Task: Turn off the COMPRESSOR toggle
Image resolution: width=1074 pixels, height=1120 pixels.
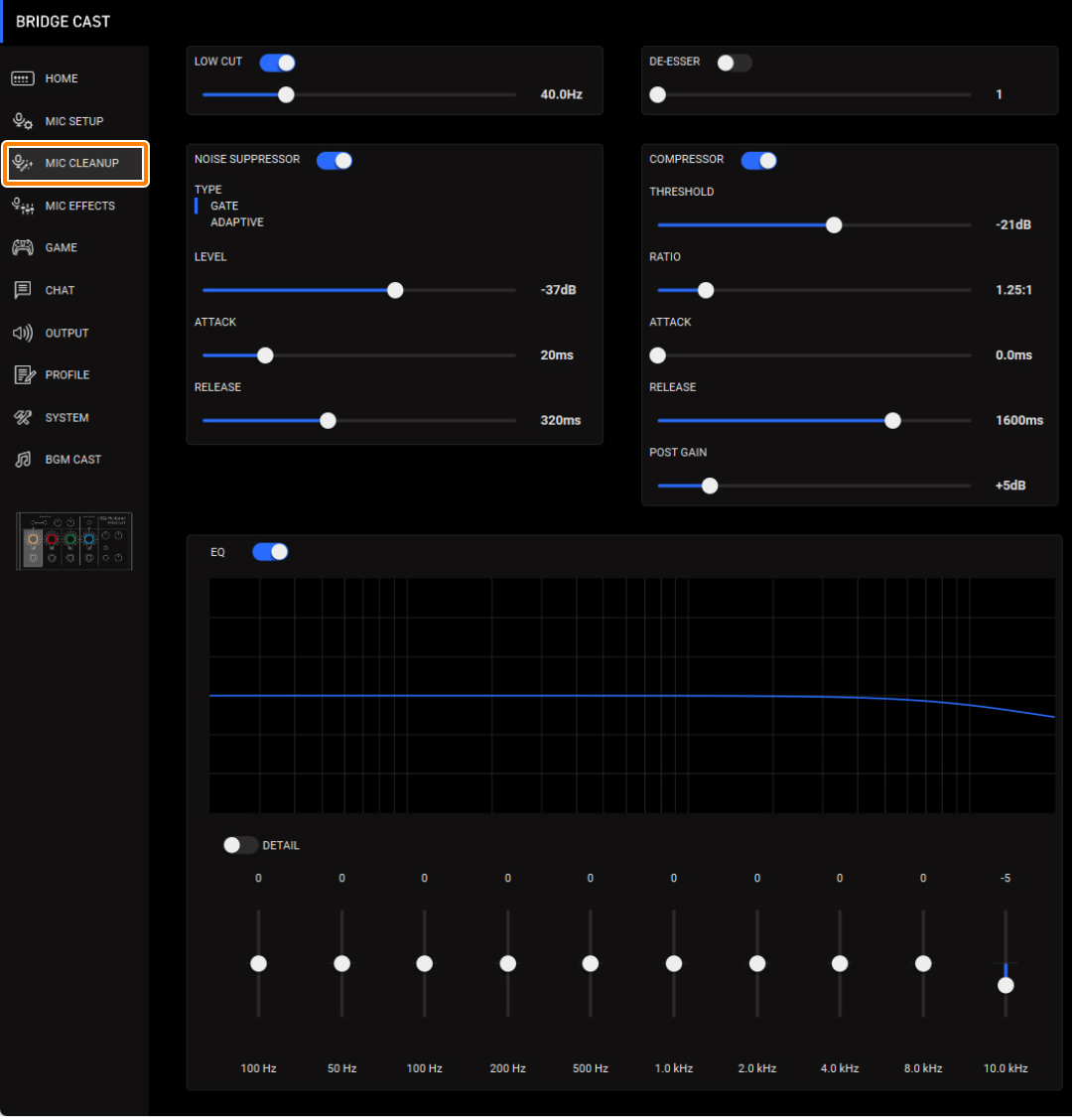Action: point(759,161)
